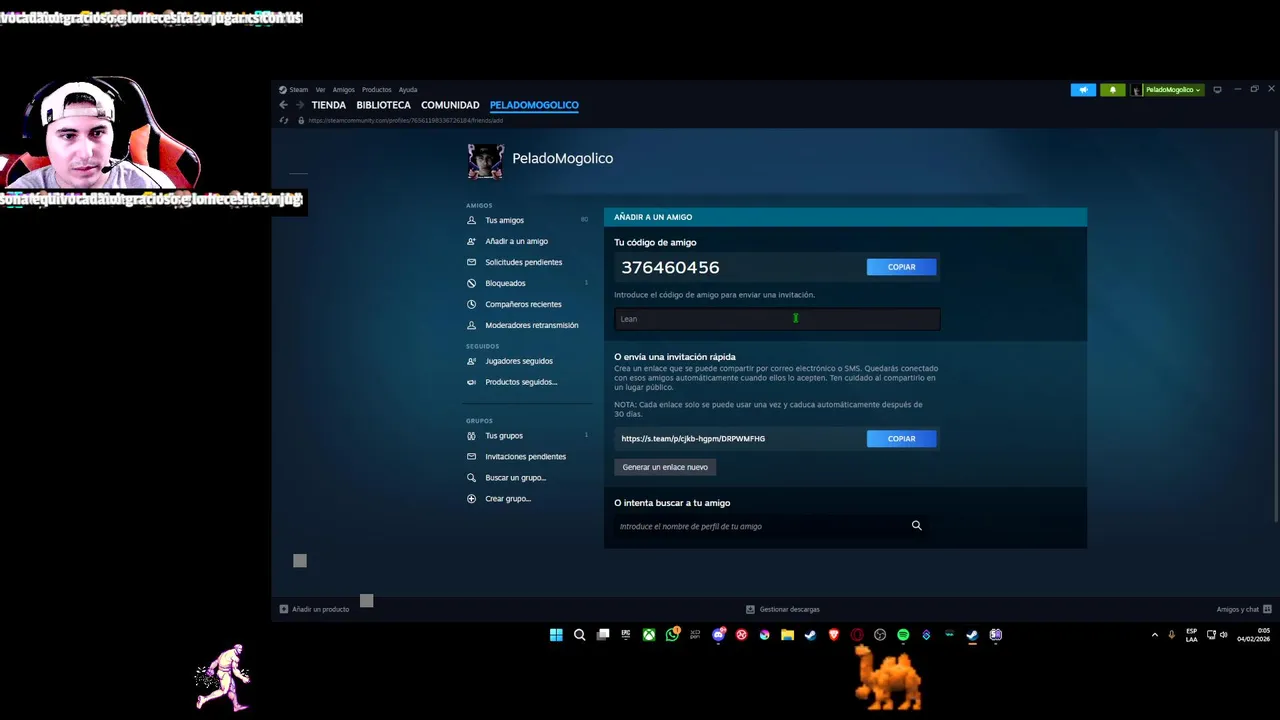Viewport: 1280px width, 720px height.
Task: Go to the BIBLIOTECA tab
Action: 383,105
